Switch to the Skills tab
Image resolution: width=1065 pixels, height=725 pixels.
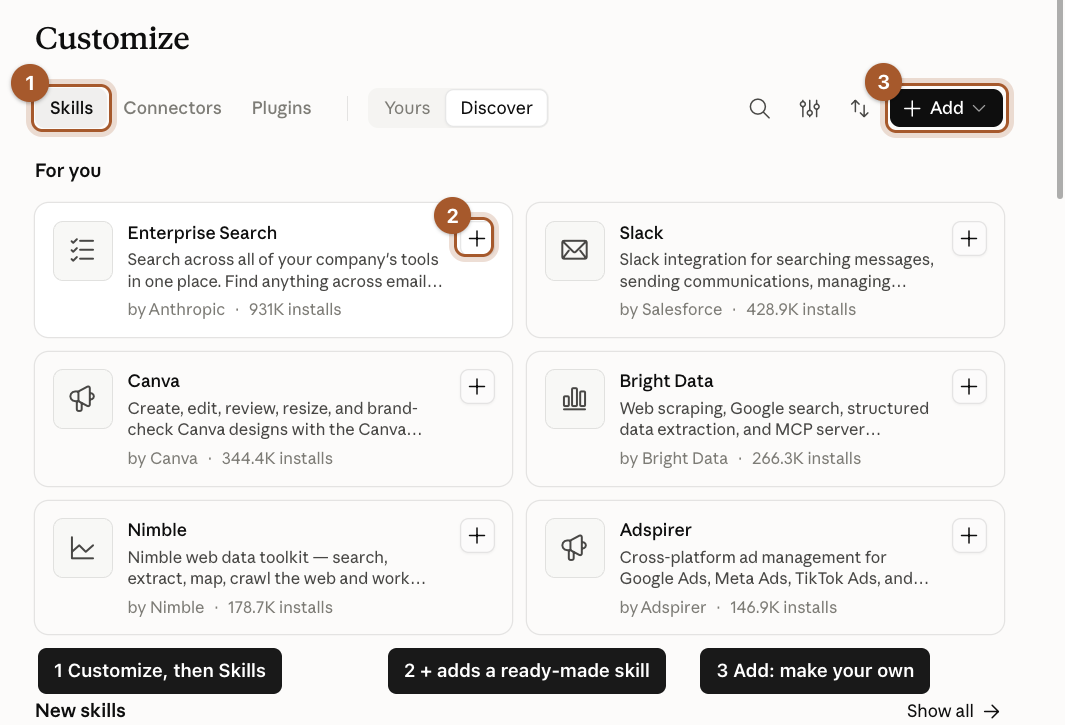(x=71, y=108)
